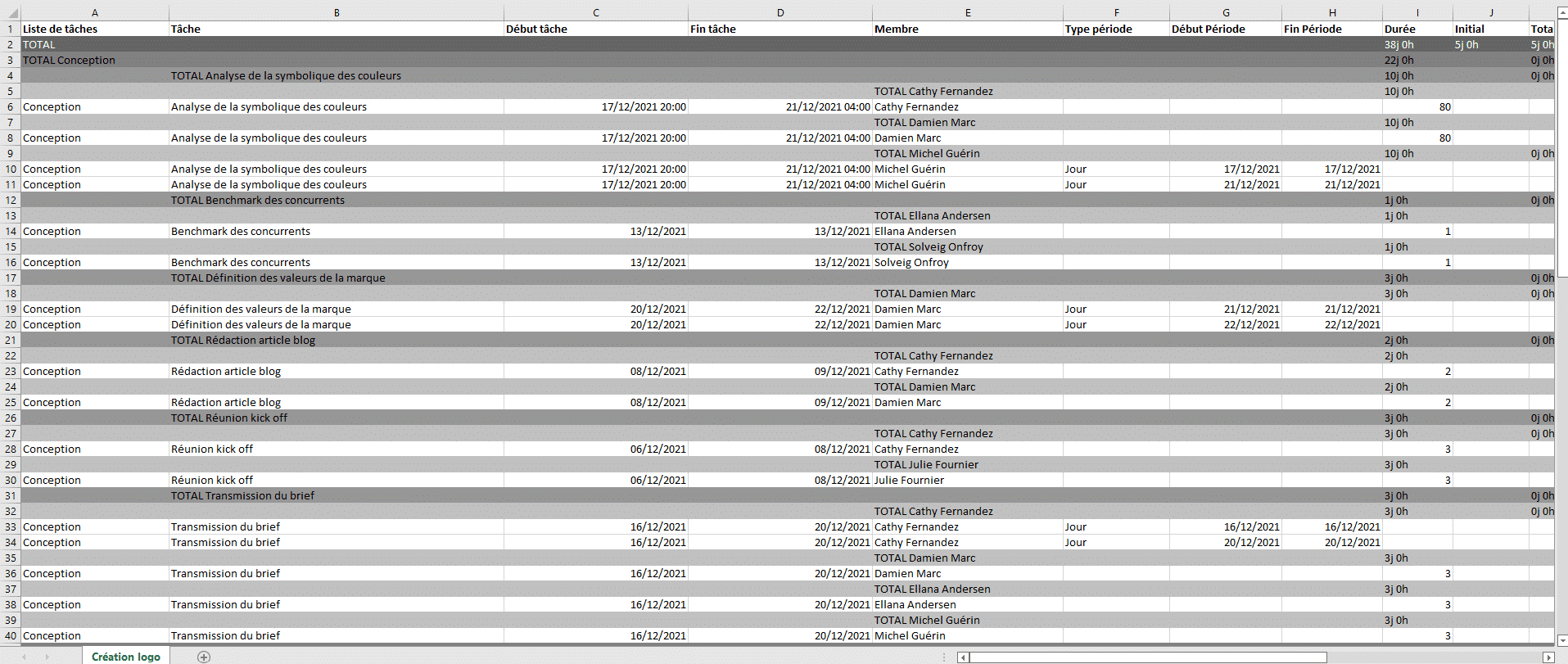Select 'Benchmark des concurrents' task in row 14
The width and height of the screenshot is (1568, 664).
point(337,231)
